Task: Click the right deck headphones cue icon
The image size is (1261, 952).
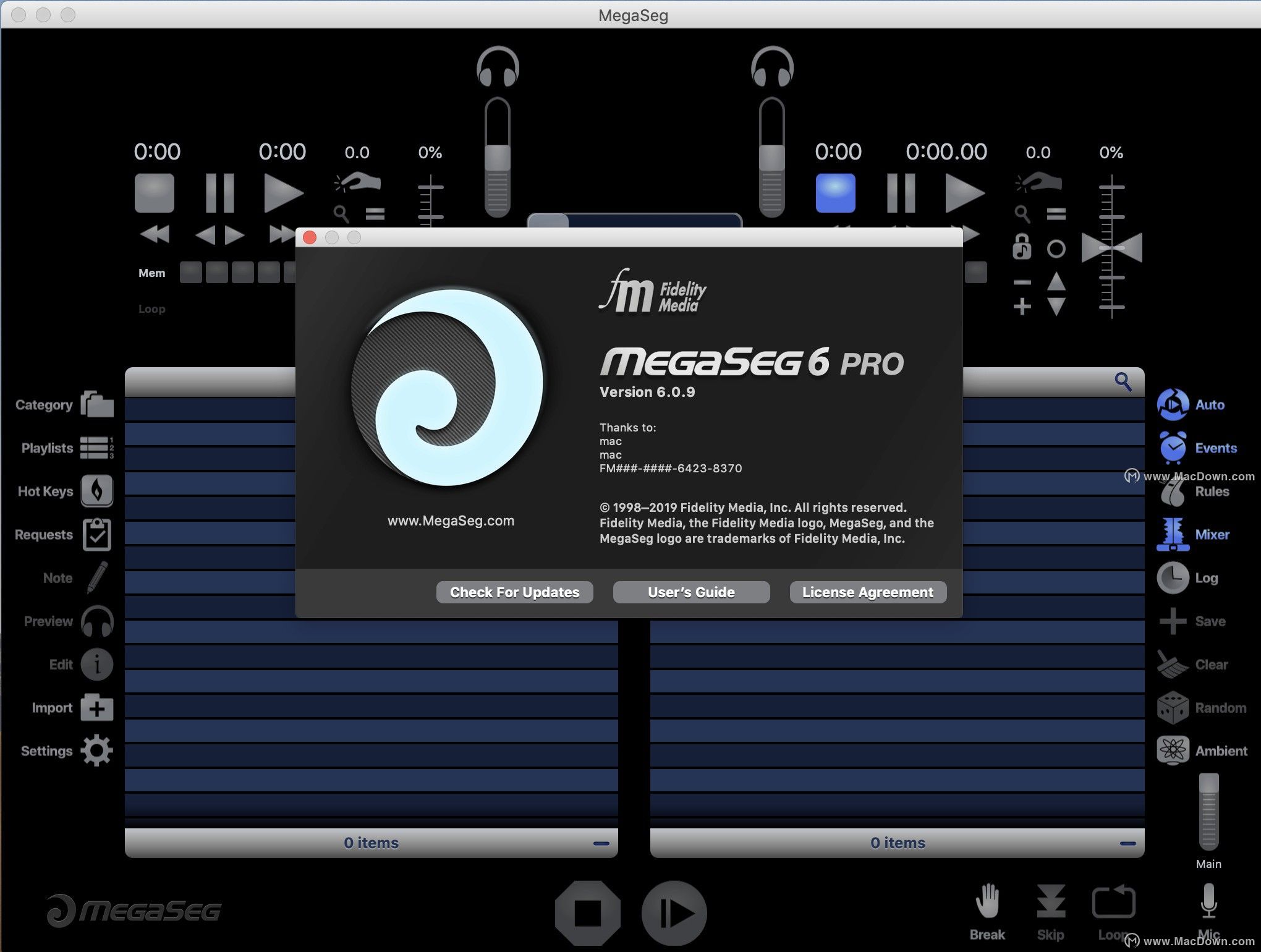Action: [772, 66]
